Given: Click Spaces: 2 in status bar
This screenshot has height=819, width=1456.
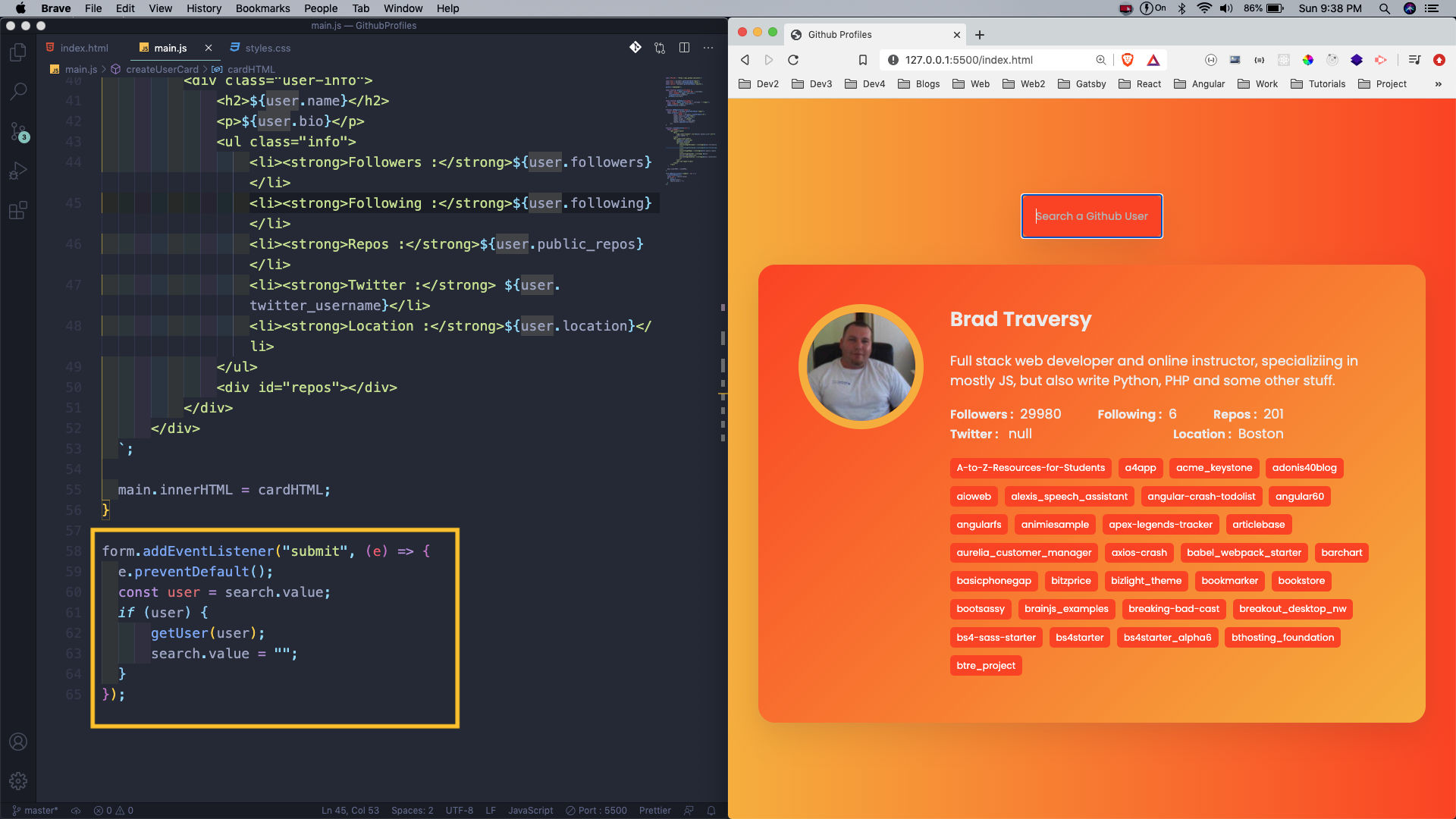Looking at the screenshot, I should pos(412,811).
